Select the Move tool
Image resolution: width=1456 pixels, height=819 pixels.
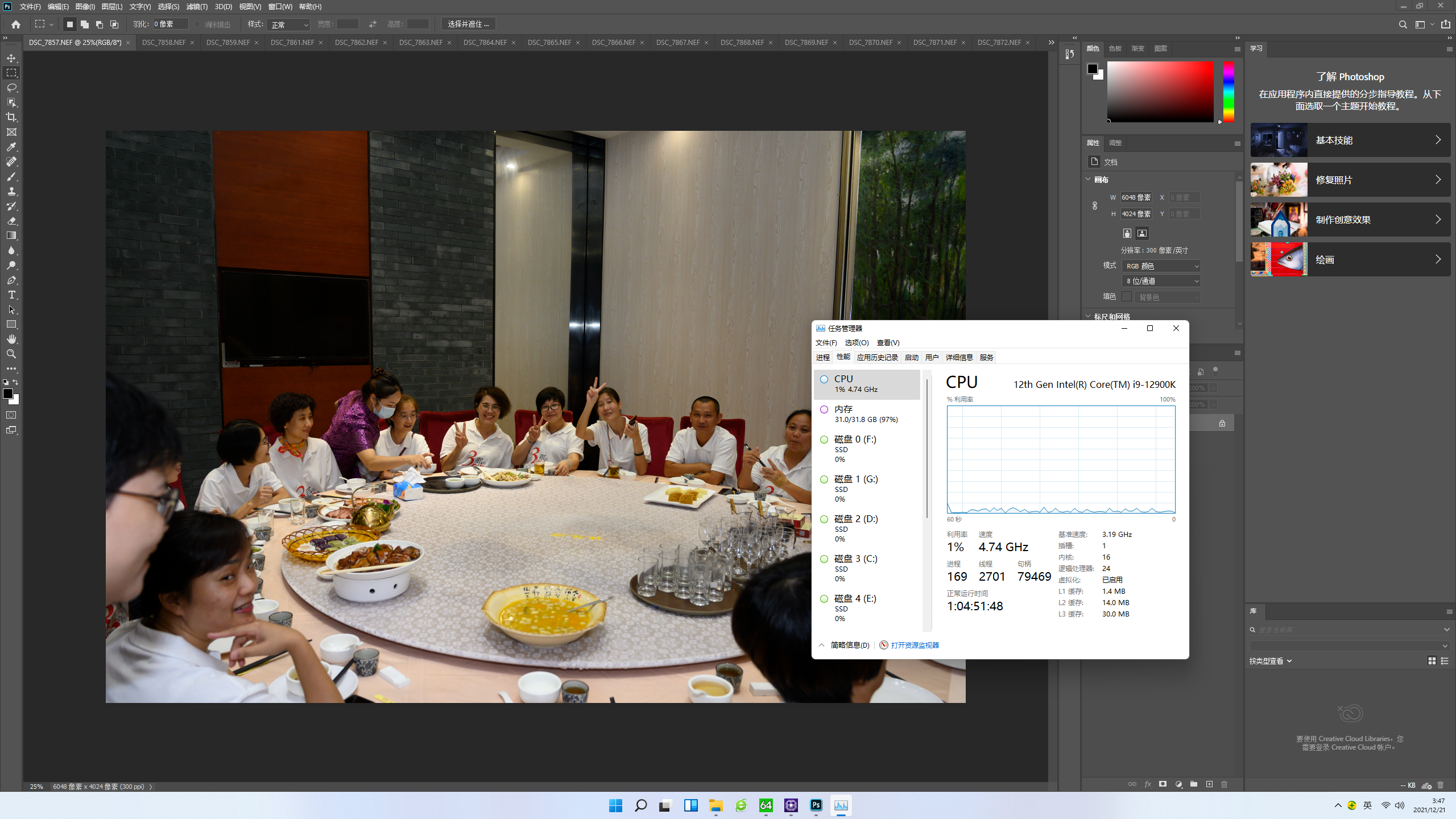(x=11, y=58)
